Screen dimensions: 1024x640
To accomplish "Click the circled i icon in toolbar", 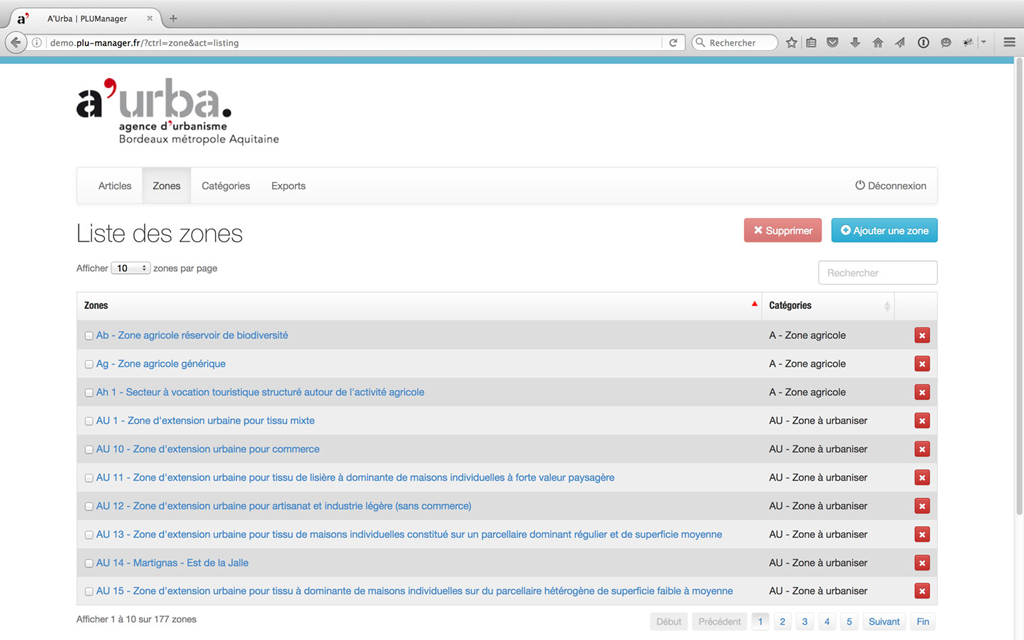I will point(923,42).
